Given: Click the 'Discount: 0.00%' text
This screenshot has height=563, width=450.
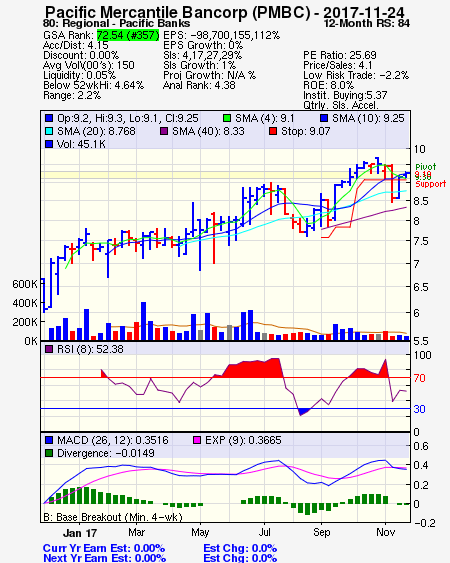Looking at the screenshot, I should pyautogui.click(x=81, y=55).
